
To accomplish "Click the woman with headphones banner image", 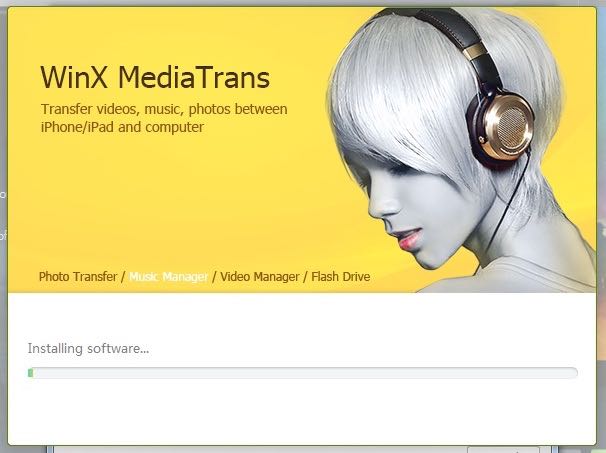I will [462, 150].
